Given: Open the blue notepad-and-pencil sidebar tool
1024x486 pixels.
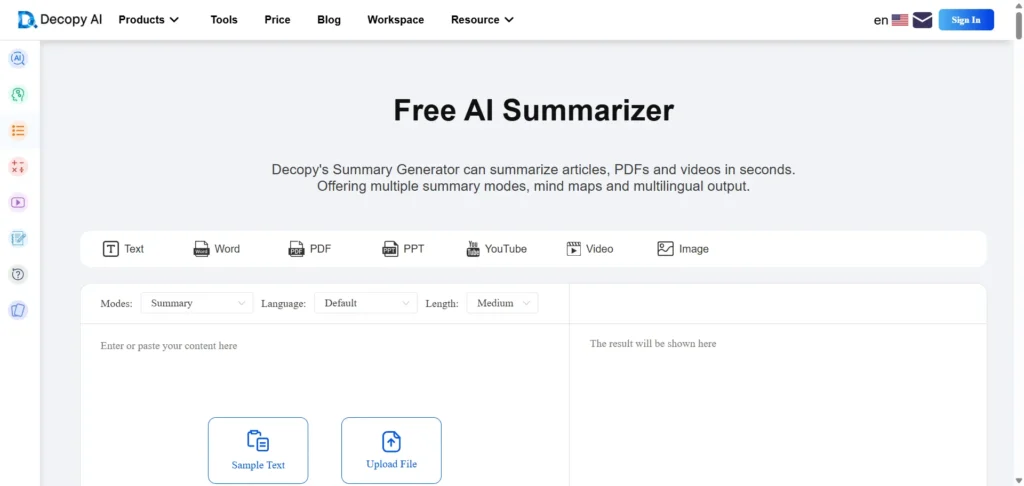Looking at the screenshot, I should pos(18,238).
